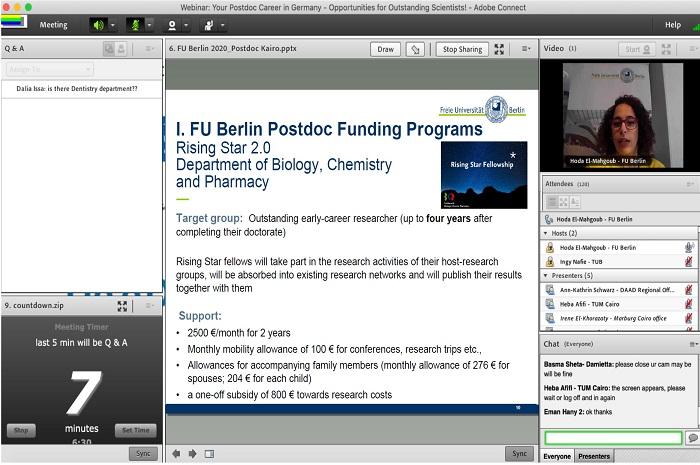
Task: Mute the speaker audio icon
Action: (98, 25)
